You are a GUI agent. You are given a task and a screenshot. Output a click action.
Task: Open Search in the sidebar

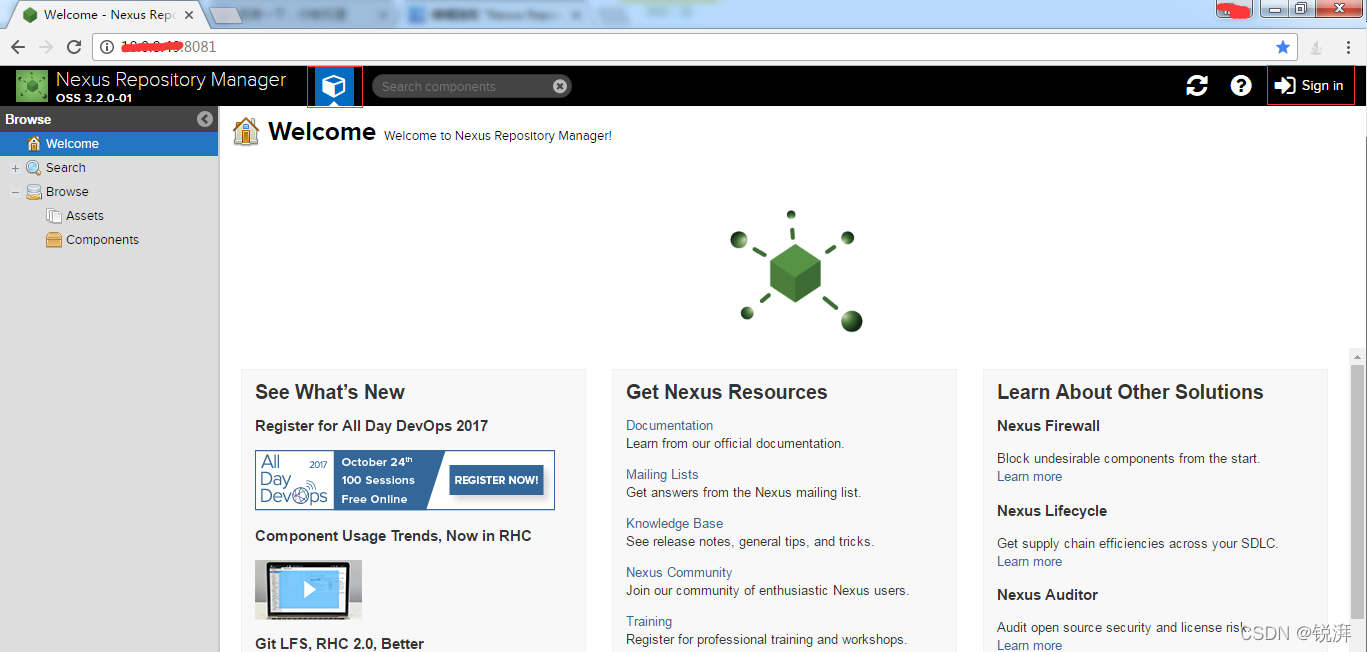pyautogui.click(x=66, y=168)
